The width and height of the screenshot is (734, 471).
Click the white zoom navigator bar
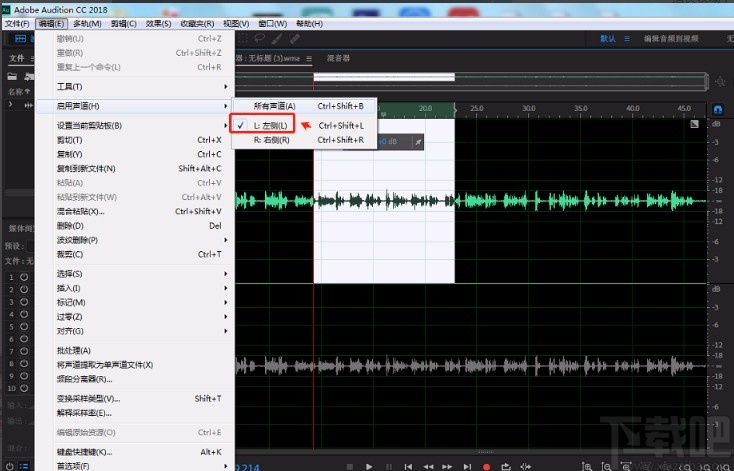pos(384,77)
